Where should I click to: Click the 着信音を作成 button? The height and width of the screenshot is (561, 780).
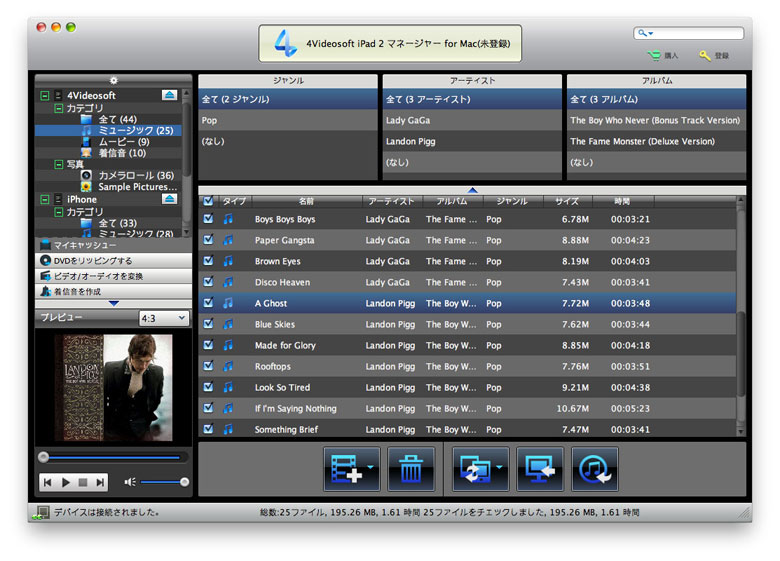pos(112,292)
